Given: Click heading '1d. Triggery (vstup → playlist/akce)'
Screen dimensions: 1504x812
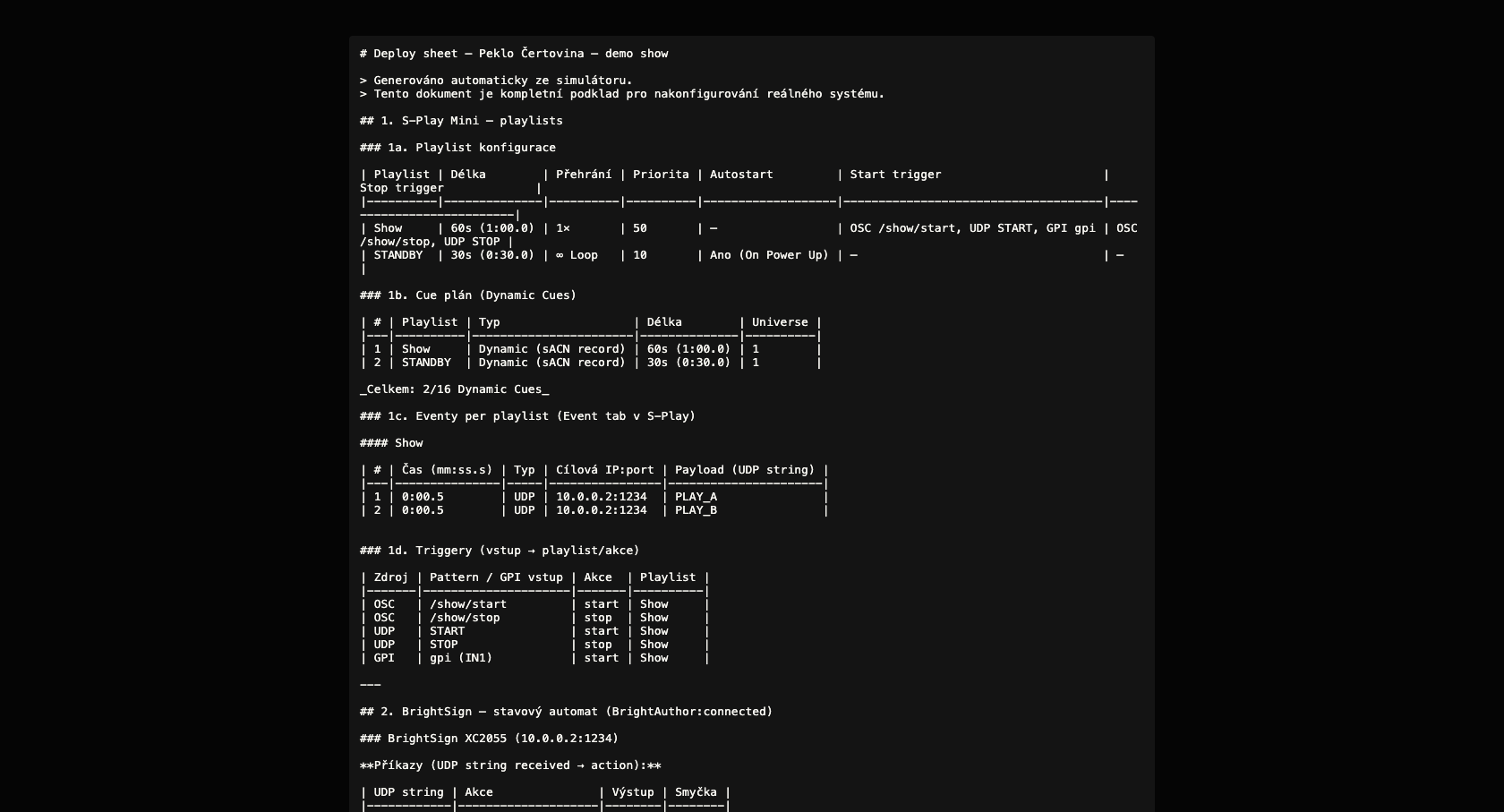Looking at the screenshot, I should click(500, 551).
